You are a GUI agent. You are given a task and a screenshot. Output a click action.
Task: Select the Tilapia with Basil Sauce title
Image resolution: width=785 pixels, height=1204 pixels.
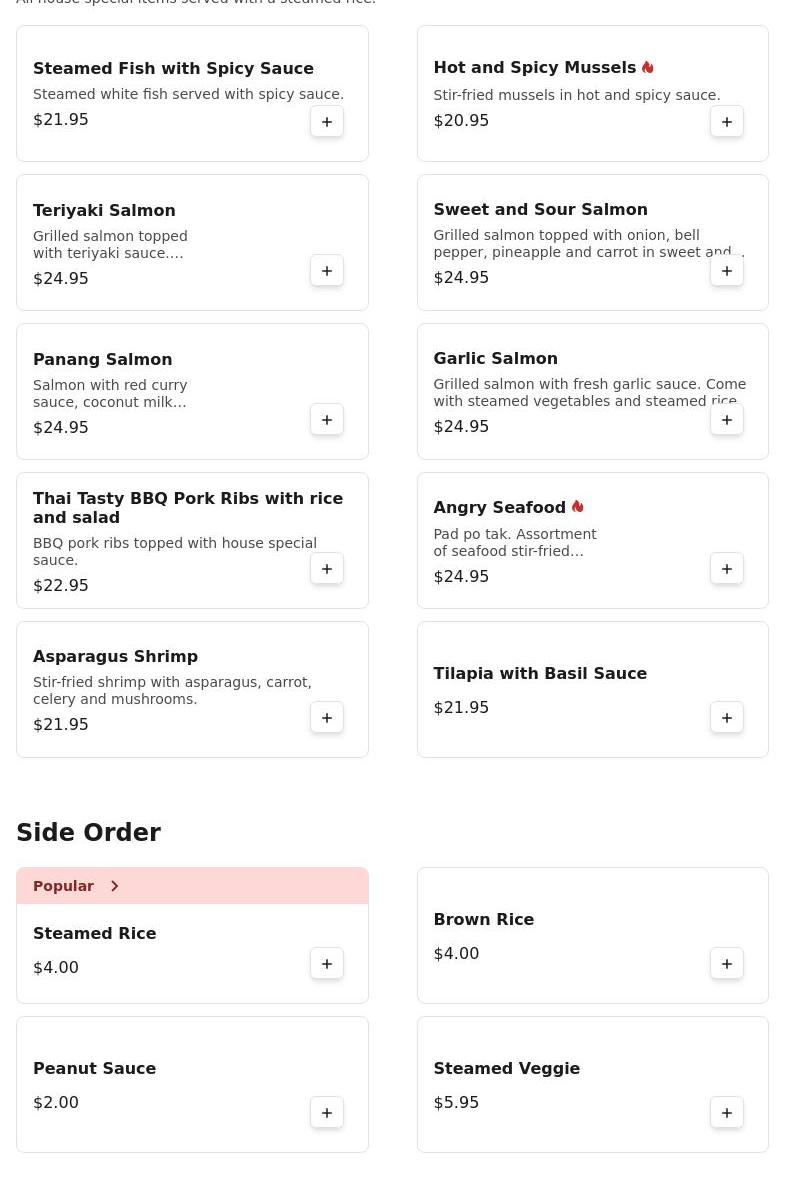pyautogui.click(x=540, y=673)
